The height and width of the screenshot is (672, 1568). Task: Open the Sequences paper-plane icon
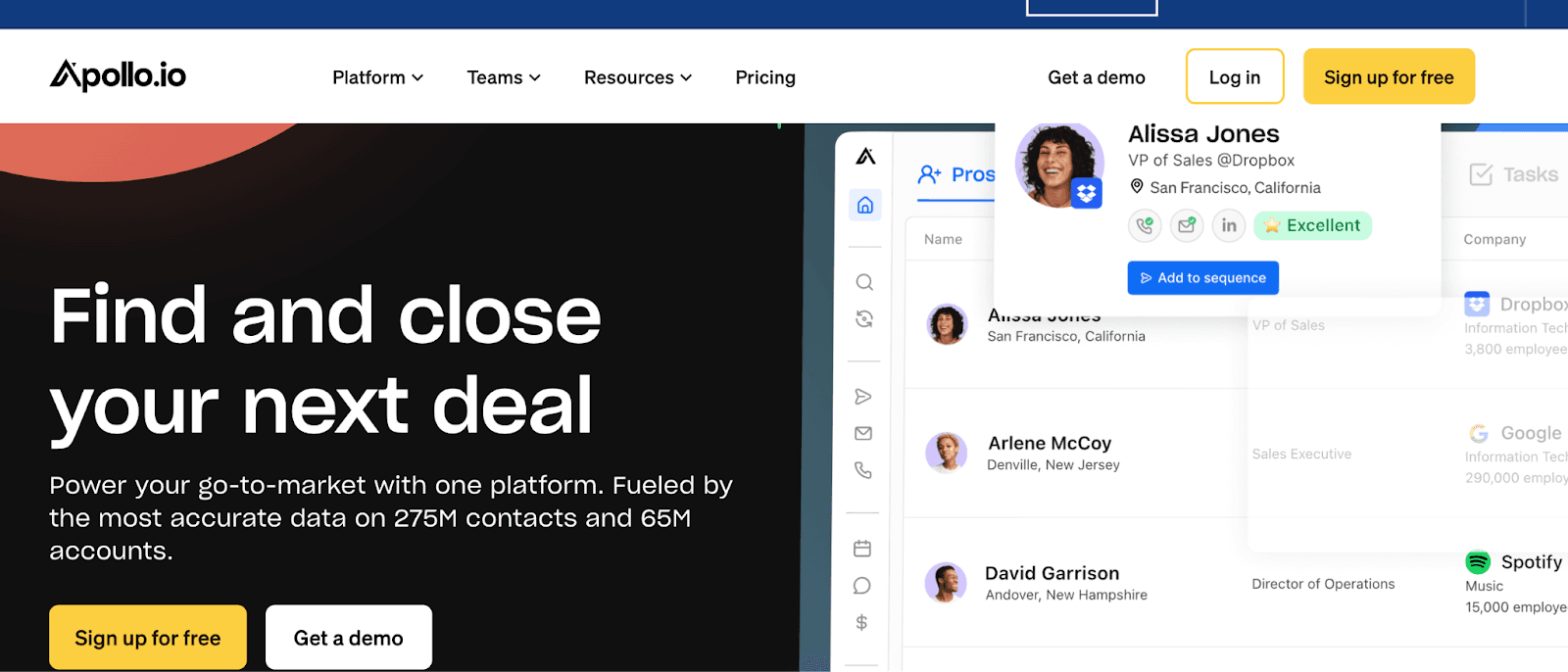point(863,397)
